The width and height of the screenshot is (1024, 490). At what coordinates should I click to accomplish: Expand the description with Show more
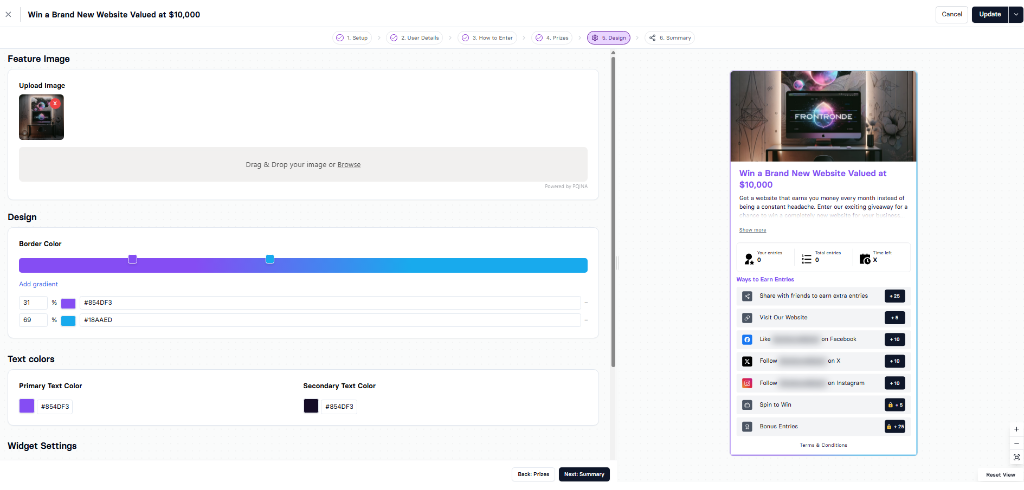[753, 230]
